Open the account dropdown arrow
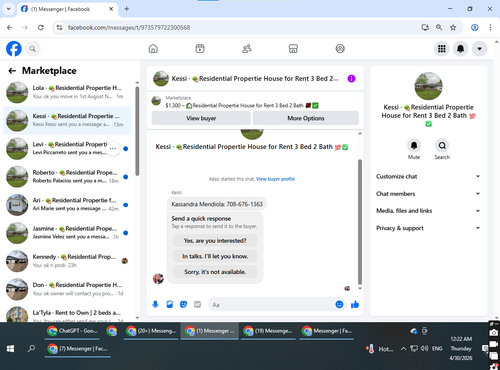500x370 pixels. pos(479,49)
